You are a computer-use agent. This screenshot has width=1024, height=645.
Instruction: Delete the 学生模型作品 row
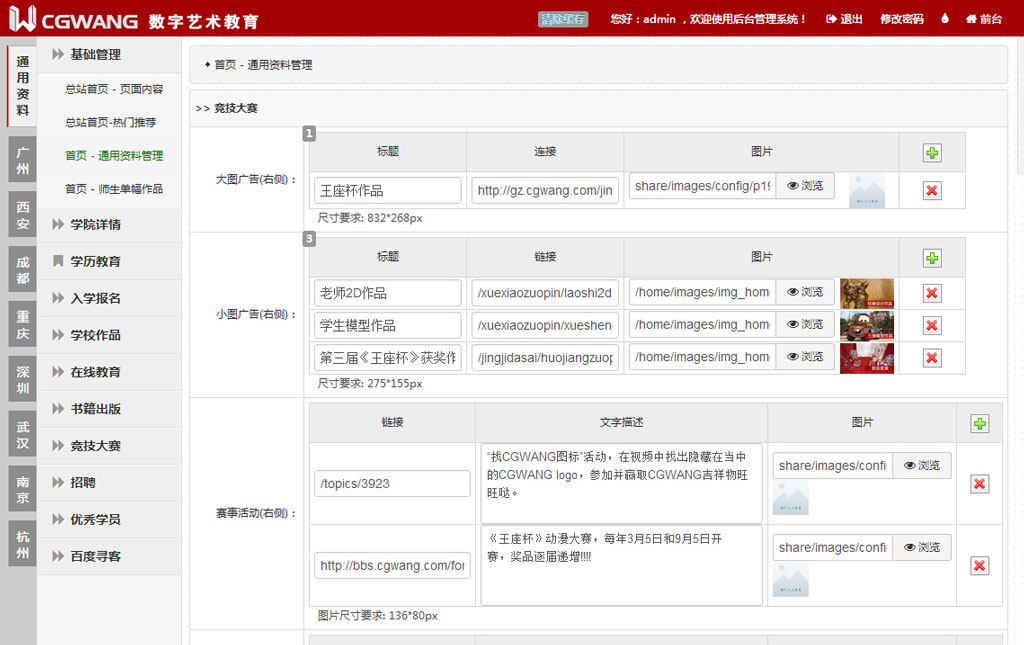click(932, 325)
